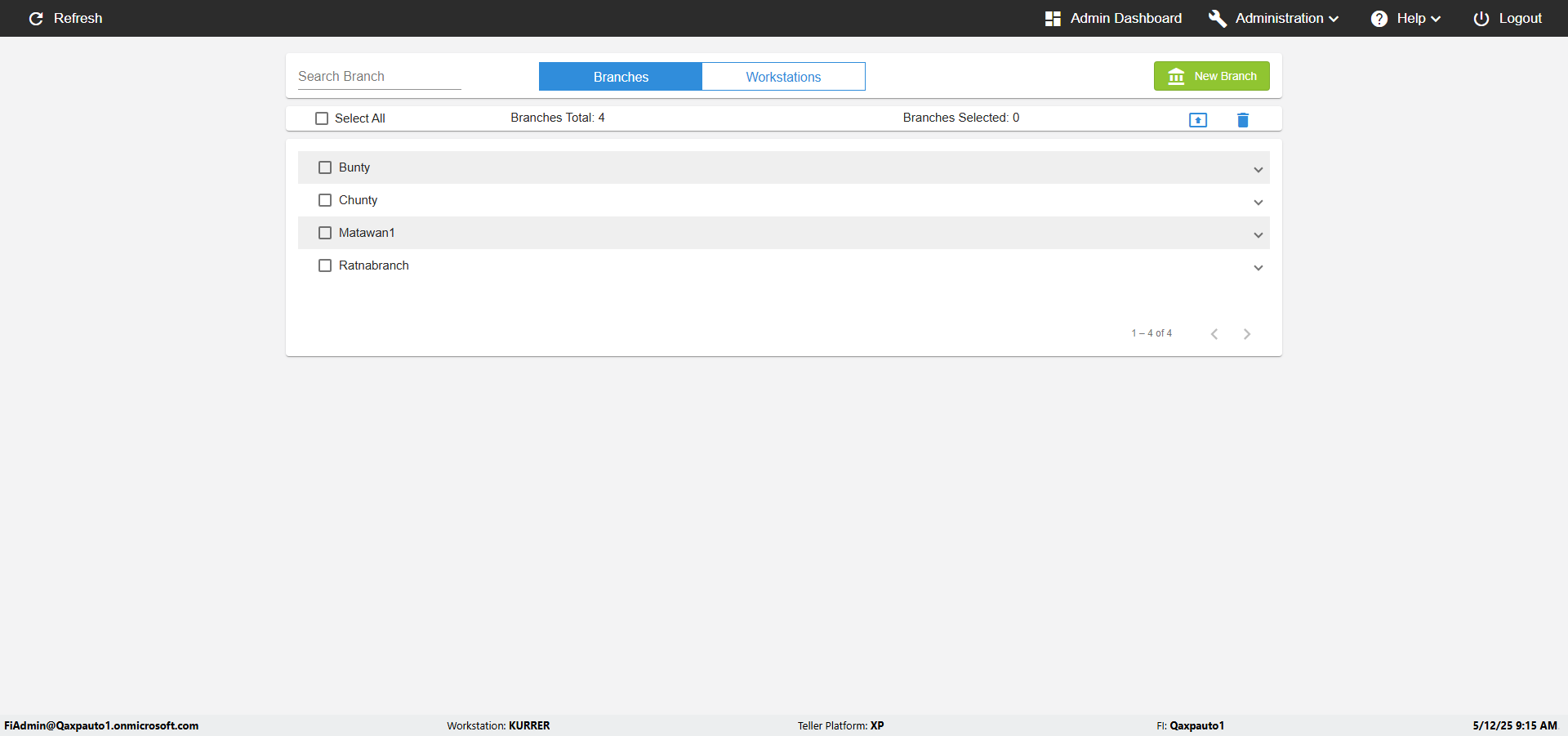
Task: Open the Help dropdown arrow
Action: coord(1436,19)
